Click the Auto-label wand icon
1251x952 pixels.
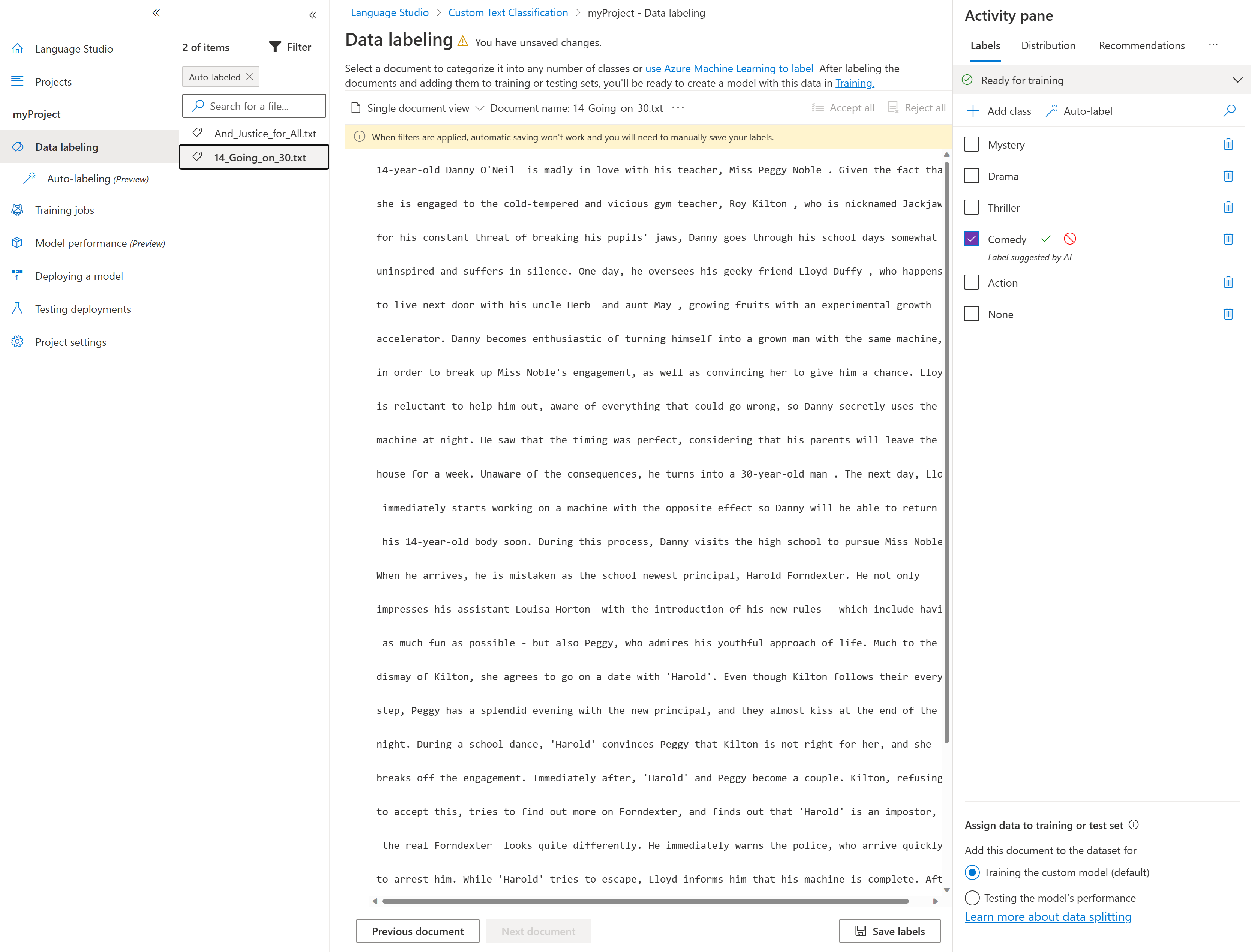point(1051,111)
